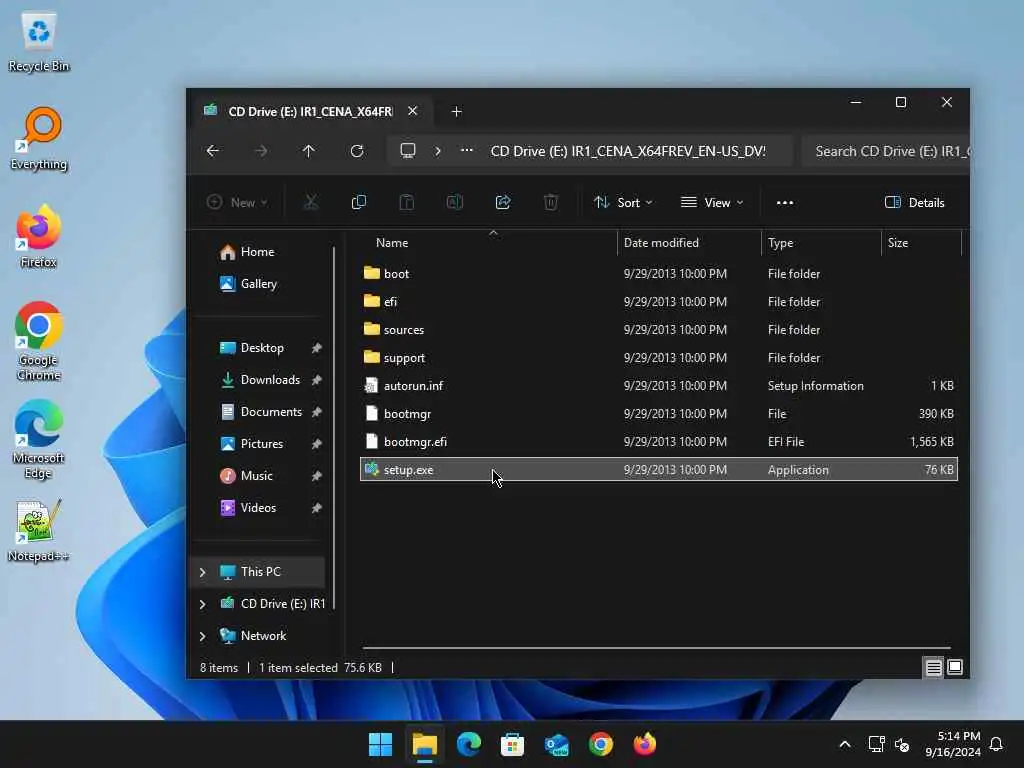Screen dimensions: 1024x768
Task: Click the pin icon beside Downloads
Action: point(317,380)
